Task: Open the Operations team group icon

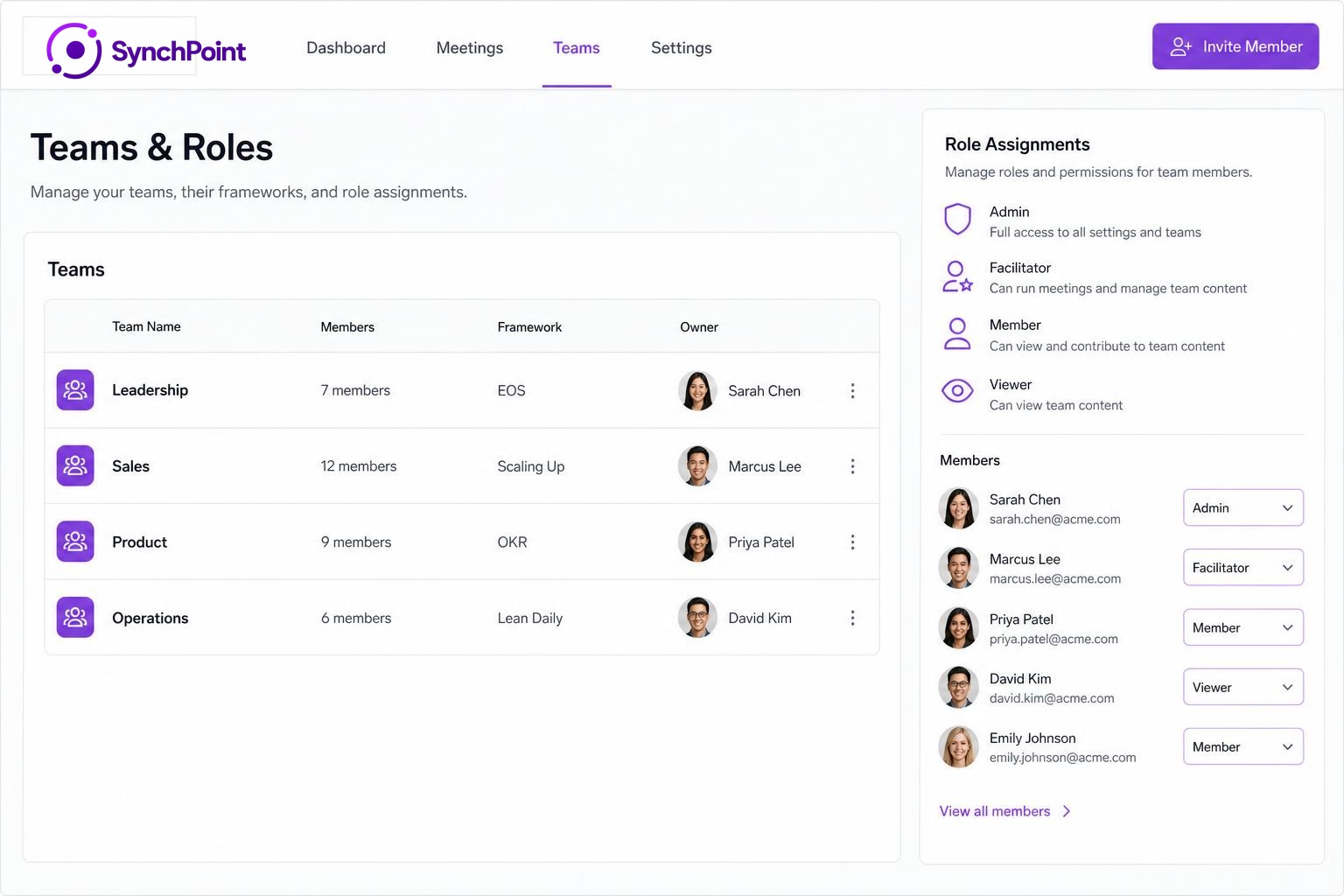Action: (x=75, y=618)
